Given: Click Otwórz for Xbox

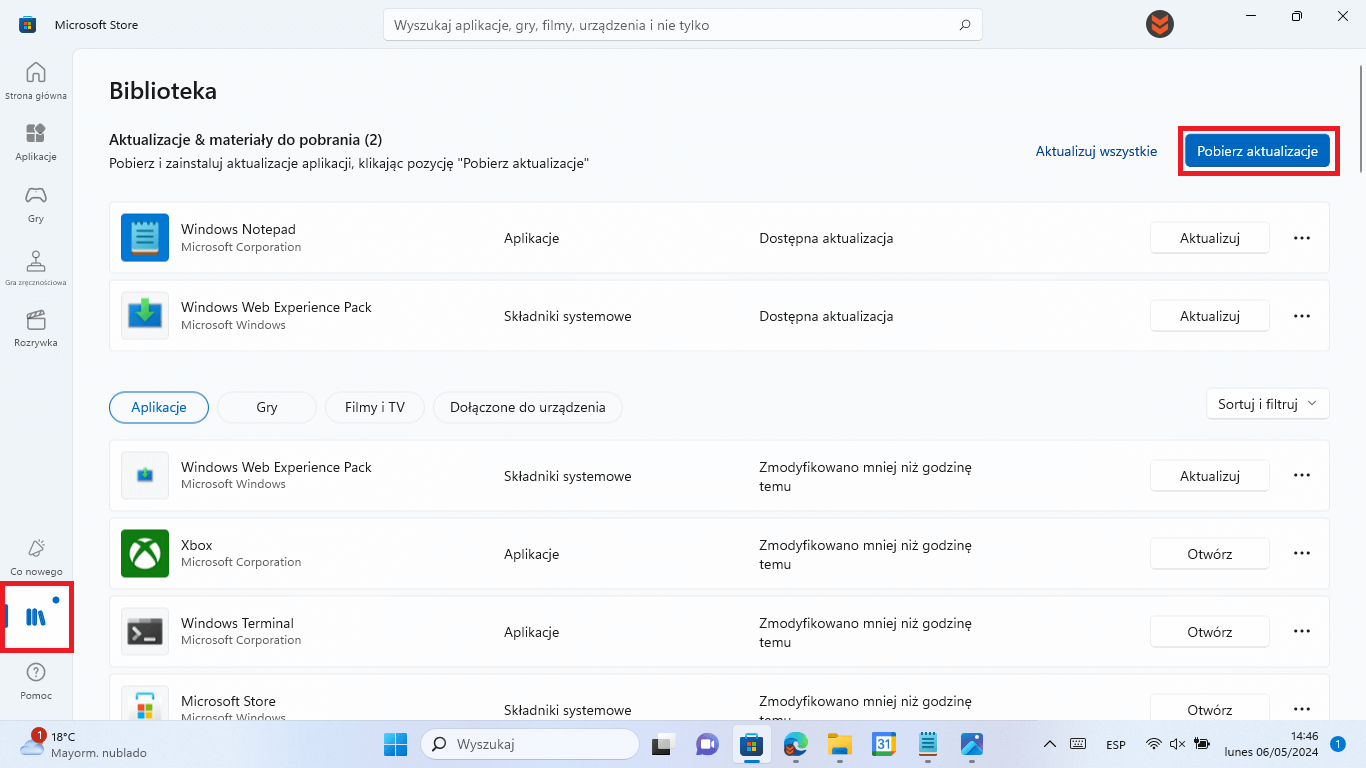Looking at the screenshot, I should pyautogui.click(x=1210, y=553).
